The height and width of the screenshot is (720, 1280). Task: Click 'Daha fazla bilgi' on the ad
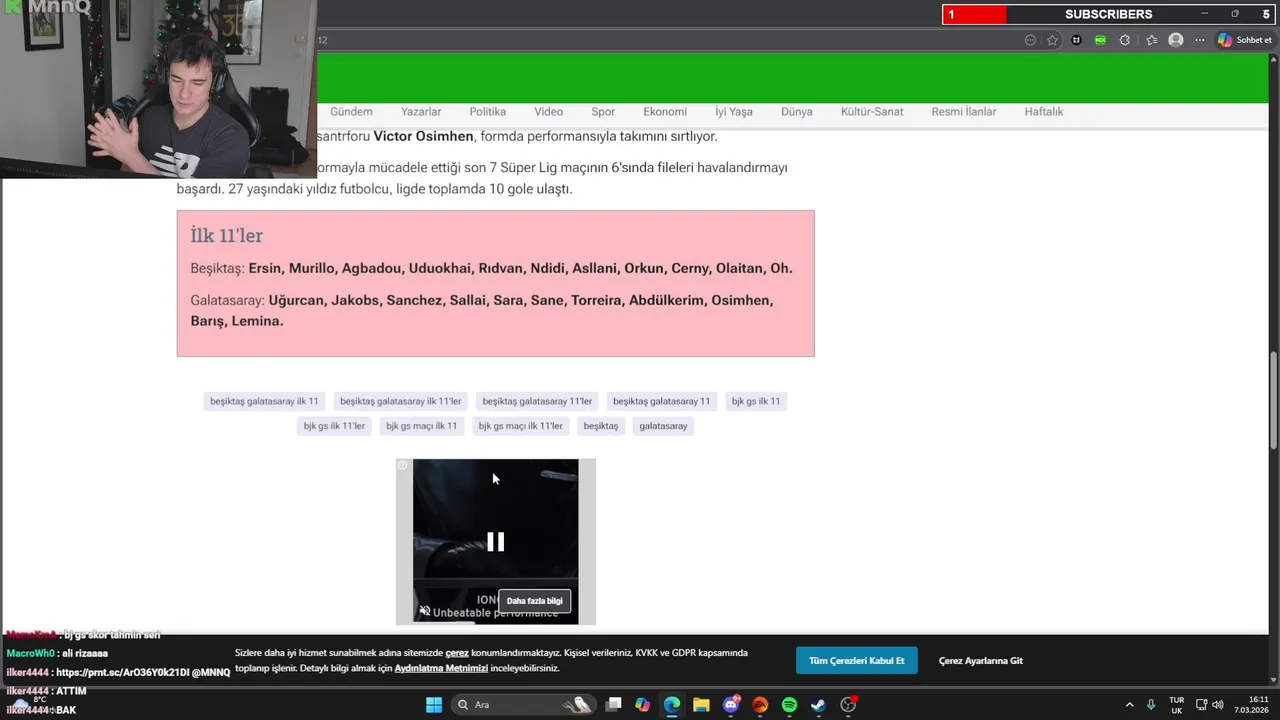(535, 601)
